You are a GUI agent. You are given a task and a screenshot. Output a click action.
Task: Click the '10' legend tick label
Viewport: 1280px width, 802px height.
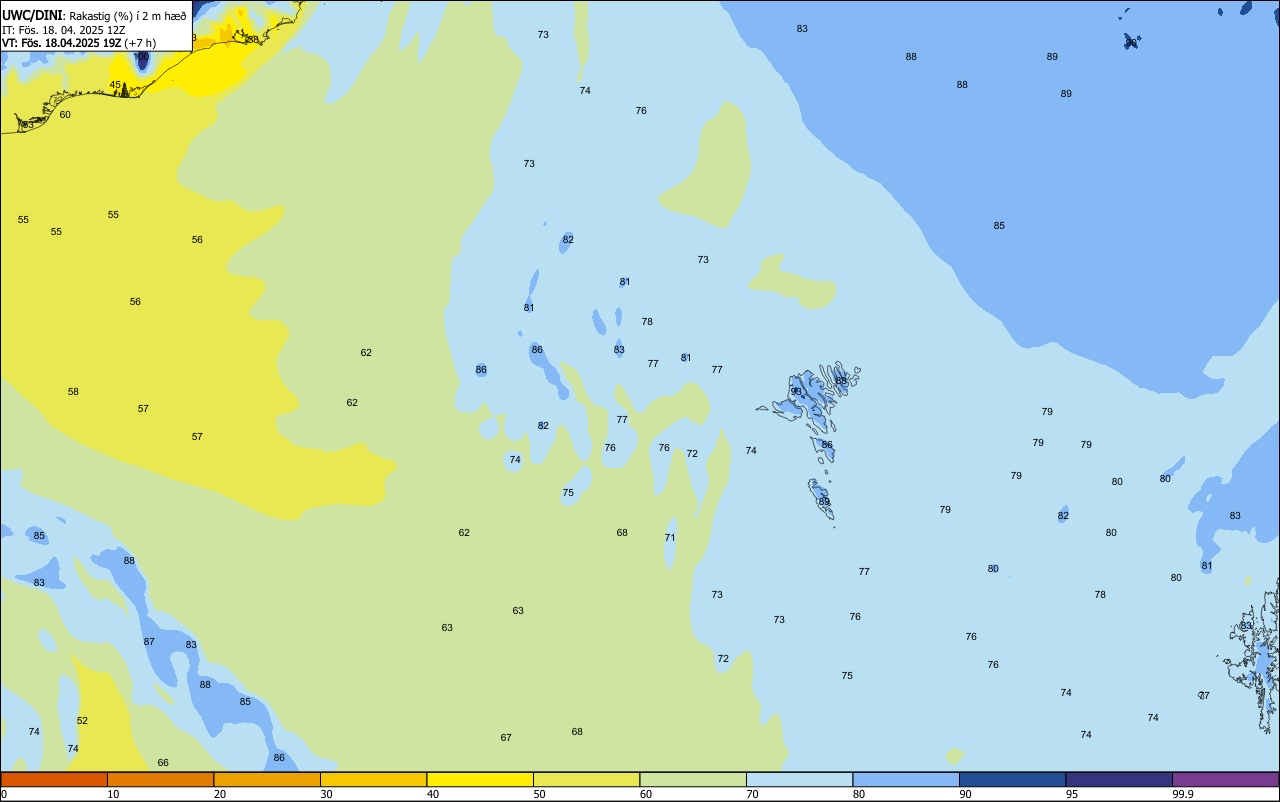(x=114, y=794)
